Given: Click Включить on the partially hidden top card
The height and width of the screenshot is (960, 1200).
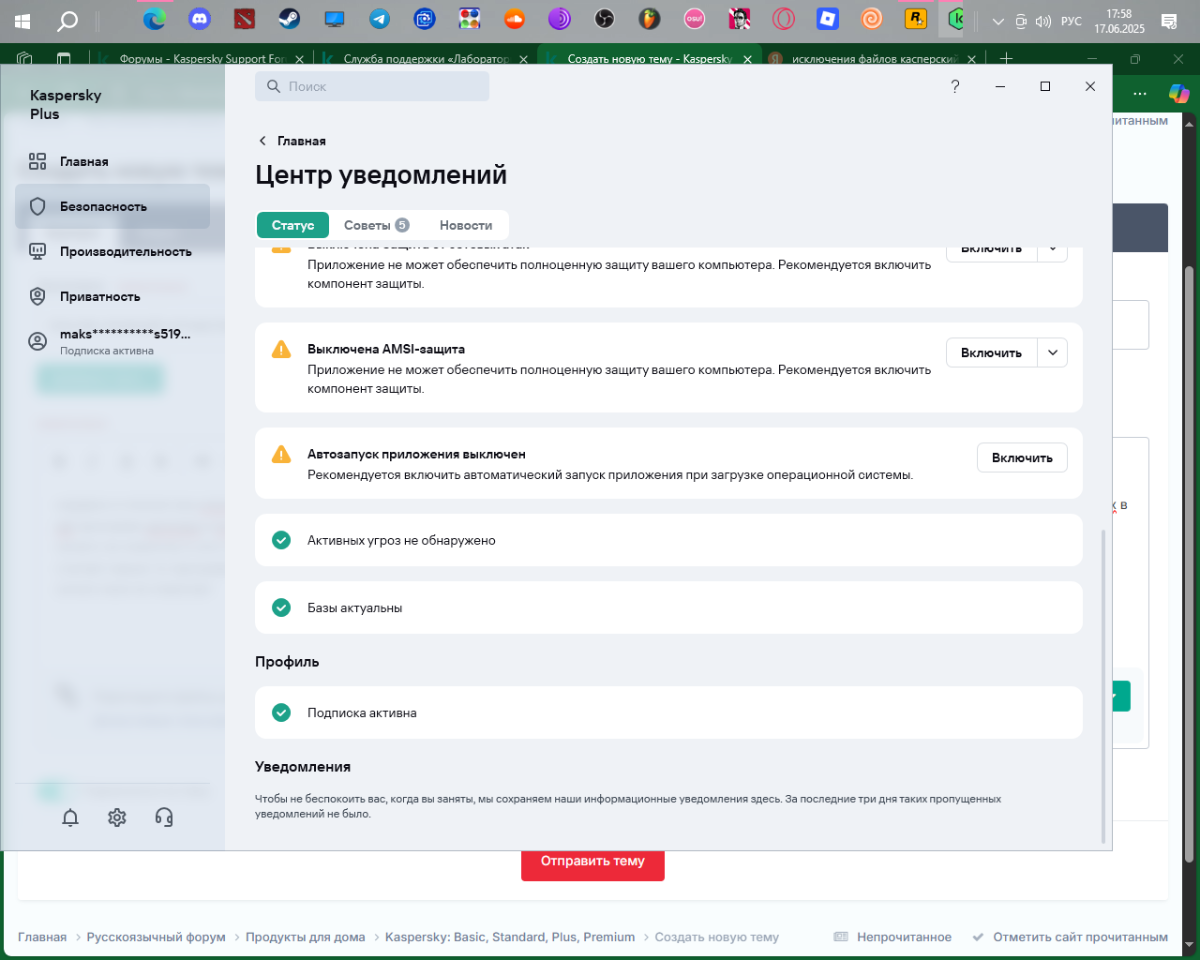Looking at the screenshot, I should click(x=991, y=252).
